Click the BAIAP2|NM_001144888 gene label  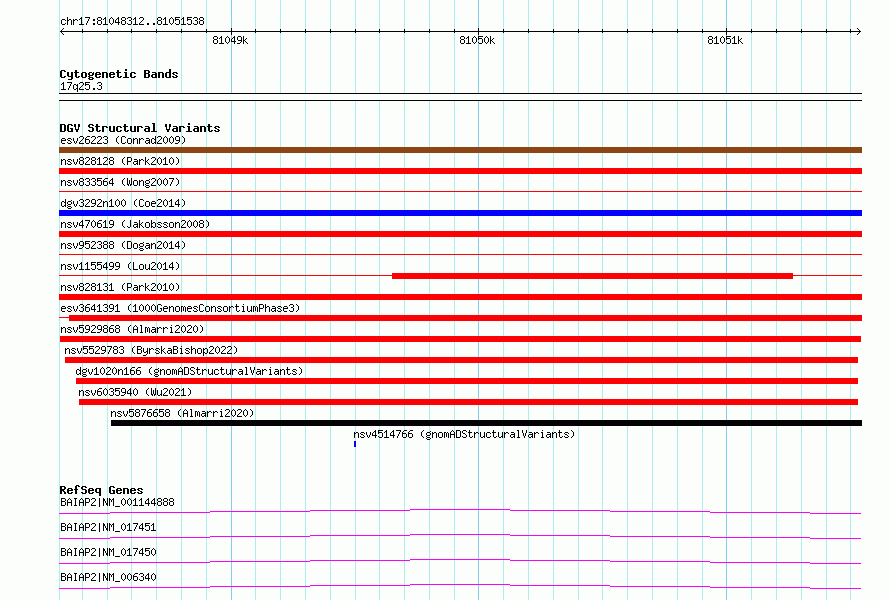point(117,502)
